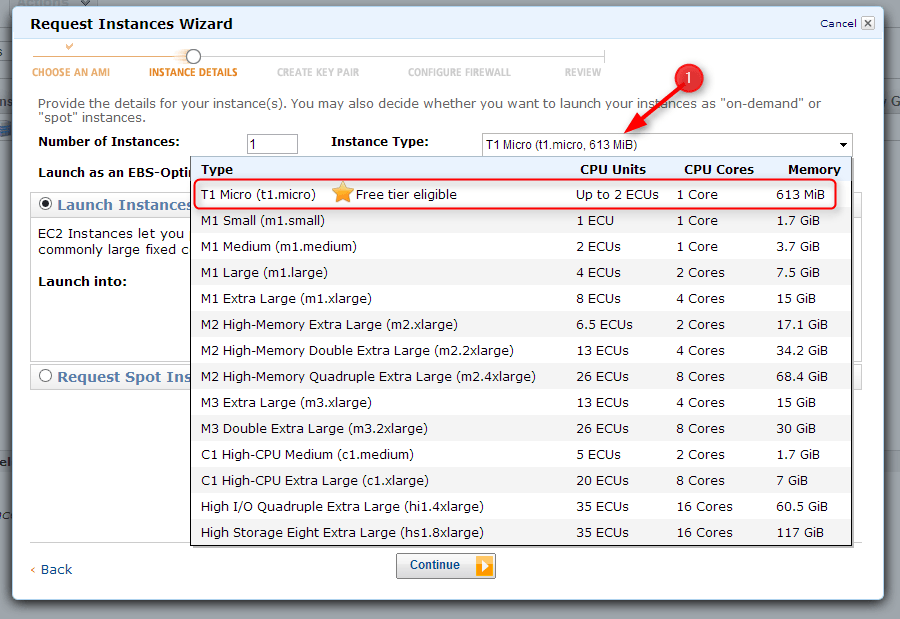Viewport: 900px width, 619px height.
Task: Select the Launch Instances radio button
Action: click(45, 204)
